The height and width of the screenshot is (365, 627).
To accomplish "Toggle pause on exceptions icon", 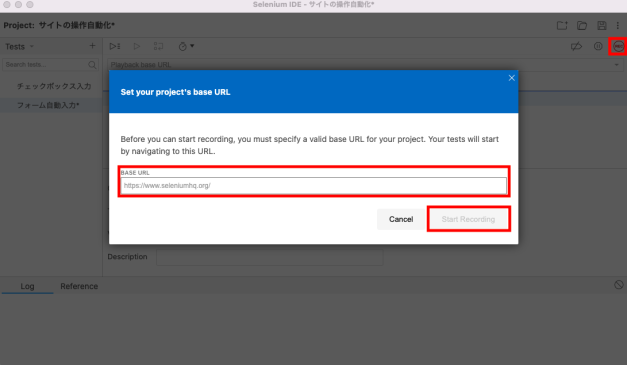I will [598, 46].
